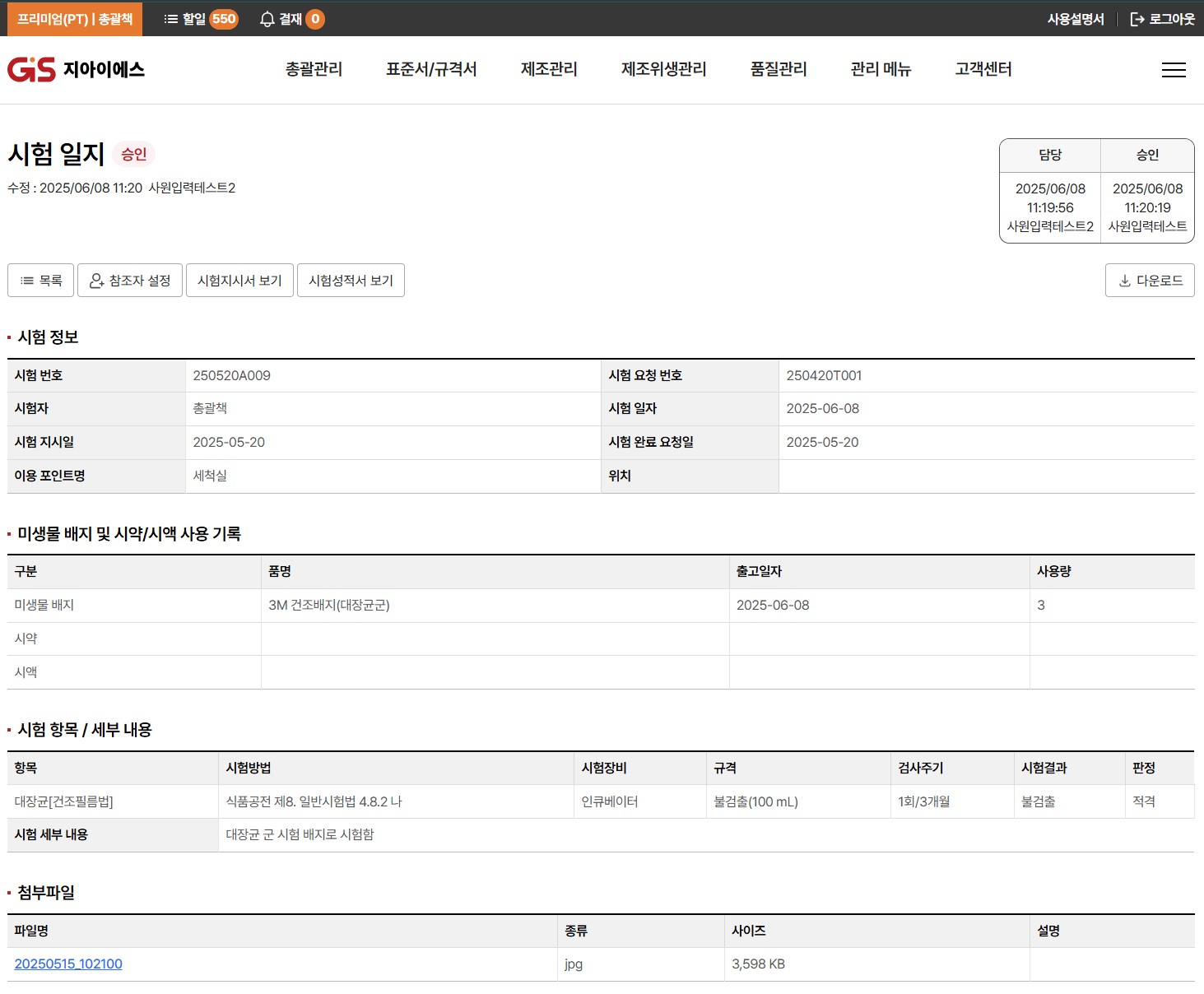Open the 제조위생관리 menu
1204x994 pixels.
click(x=663, y=69)
